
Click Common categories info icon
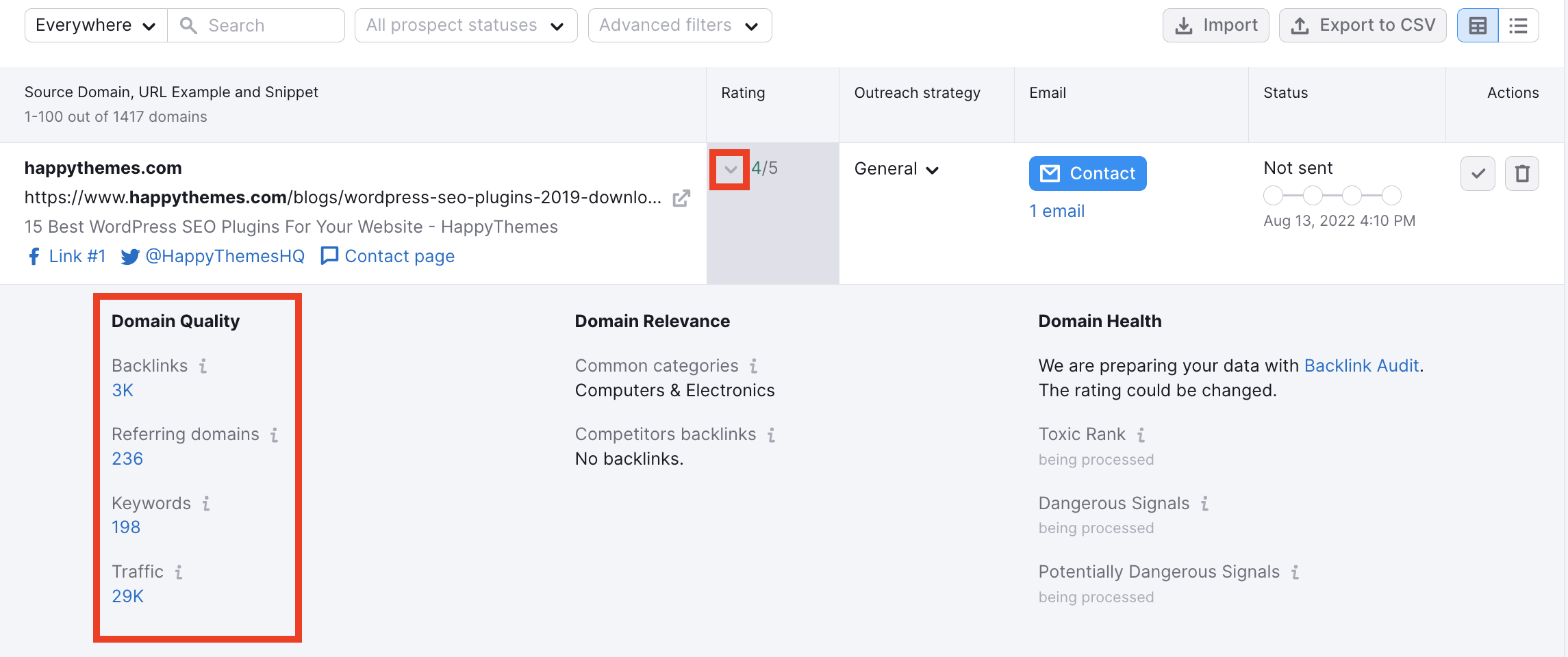[x=754, y=366]
